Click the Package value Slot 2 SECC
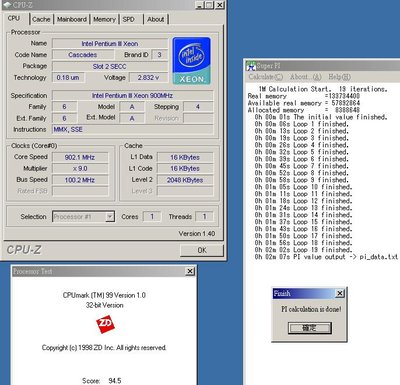 pos(110,66)
